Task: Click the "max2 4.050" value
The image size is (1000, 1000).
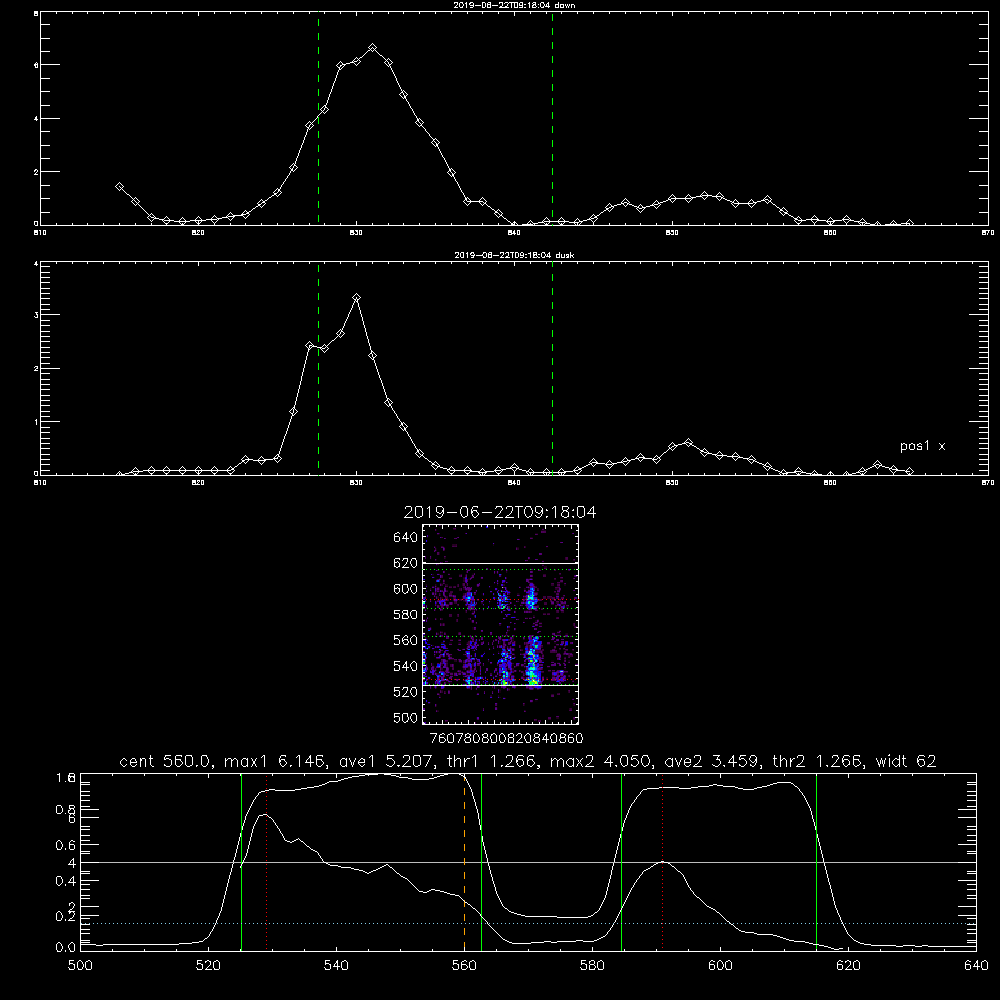Action: 599,761
